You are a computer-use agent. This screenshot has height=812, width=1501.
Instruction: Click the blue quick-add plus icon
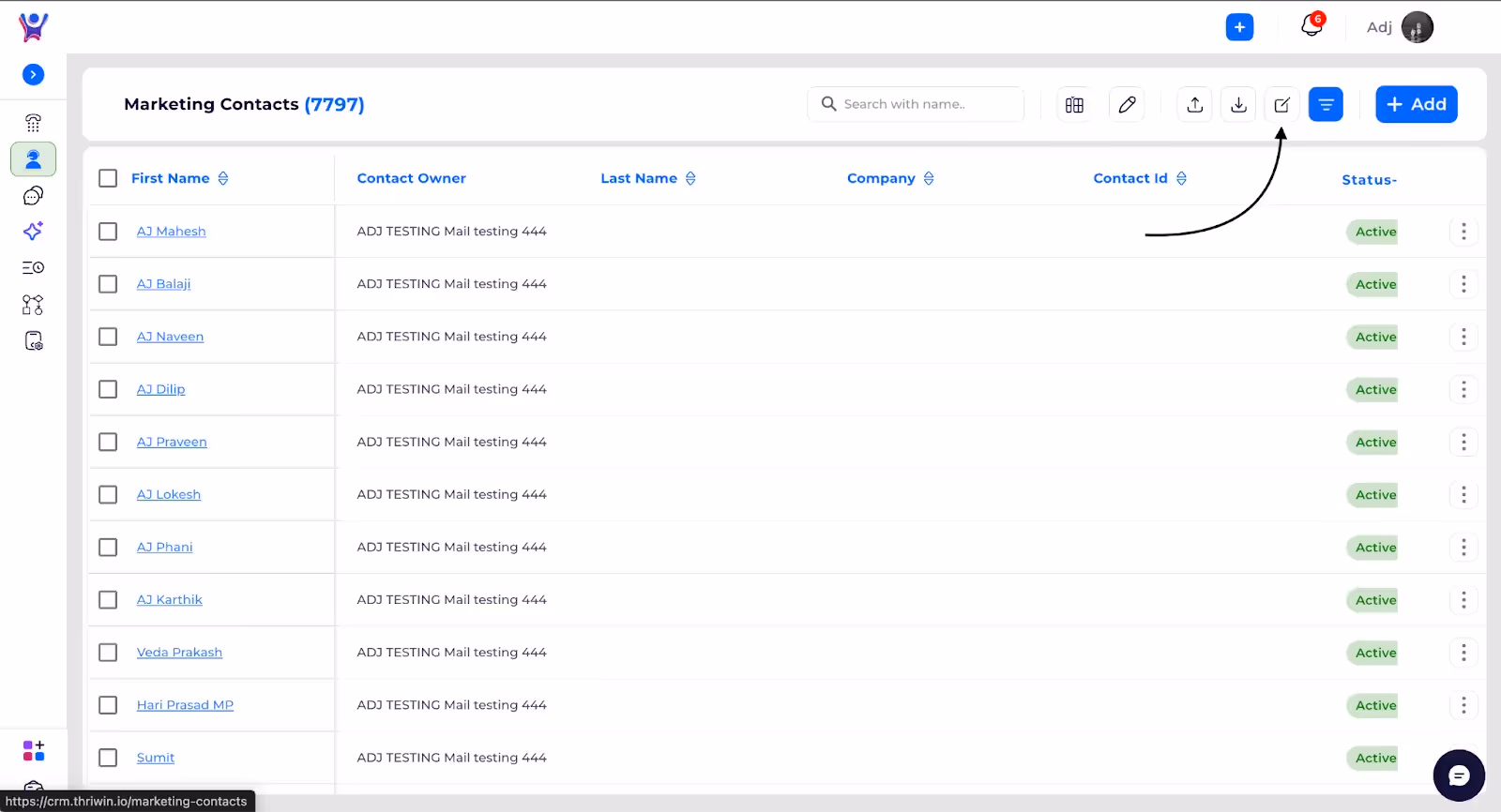pyautogui.click(x=1239, y=27)
